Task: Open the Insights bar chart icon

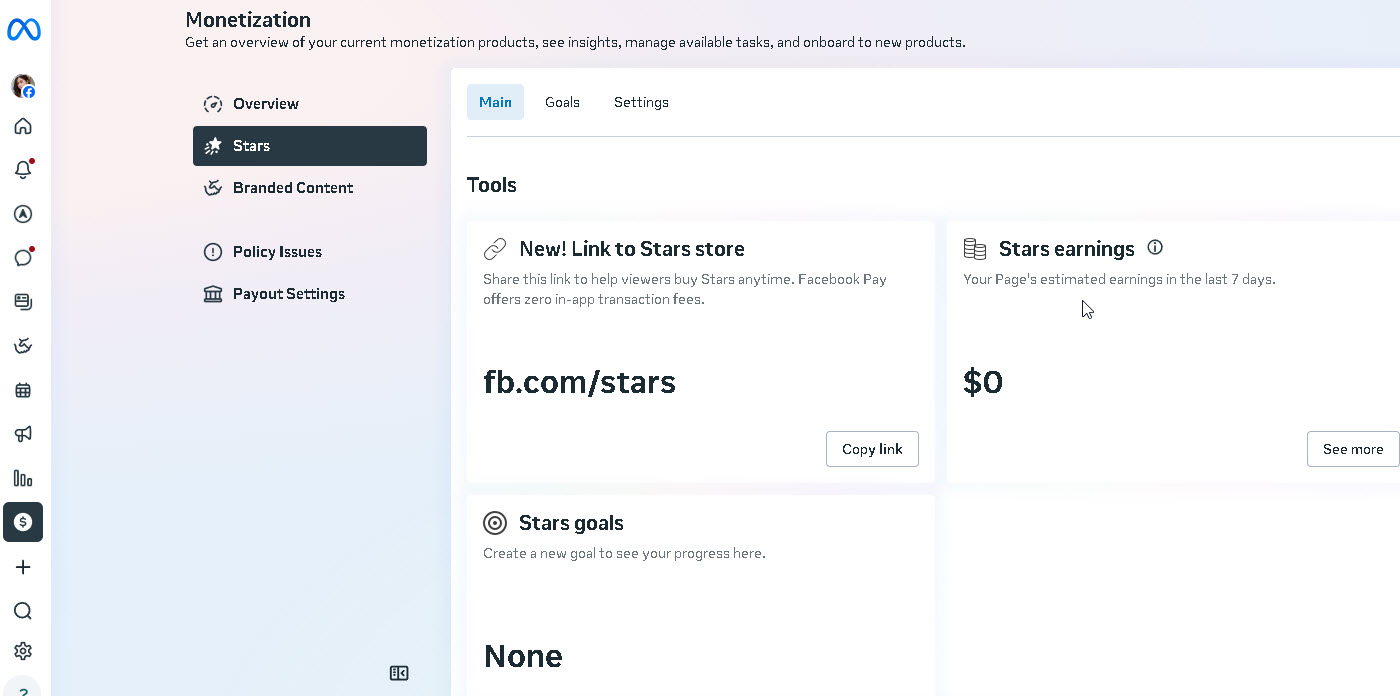Action: point(23,478)
